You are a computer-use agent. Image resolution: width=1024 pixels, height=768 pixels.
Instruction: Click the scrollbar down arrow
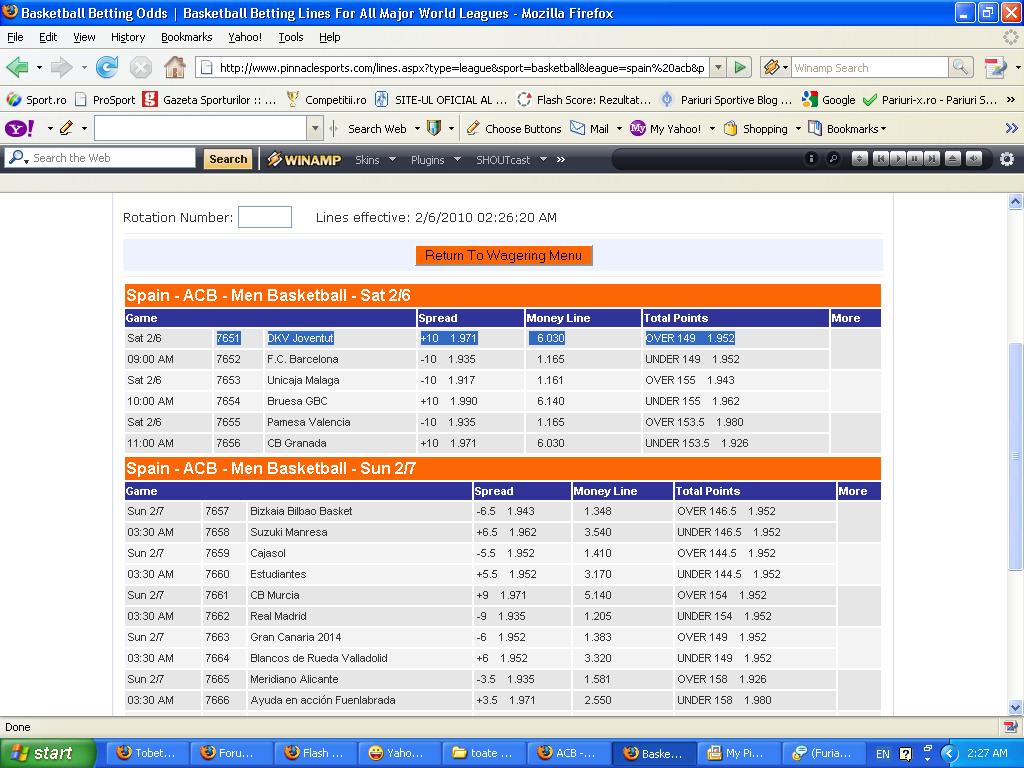point(1016,707)
